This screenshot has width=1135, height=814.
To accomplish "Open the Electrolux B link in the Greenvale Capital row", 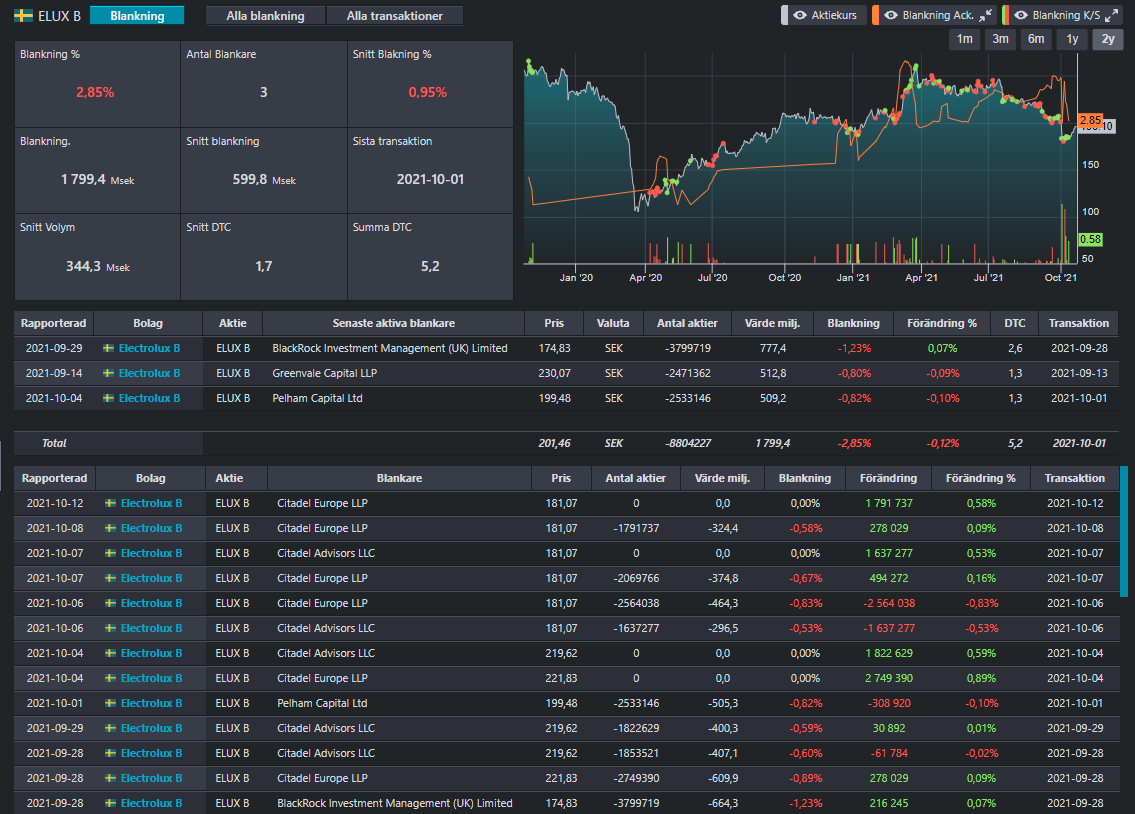I will pyautogui.click(x=149, y=373).
